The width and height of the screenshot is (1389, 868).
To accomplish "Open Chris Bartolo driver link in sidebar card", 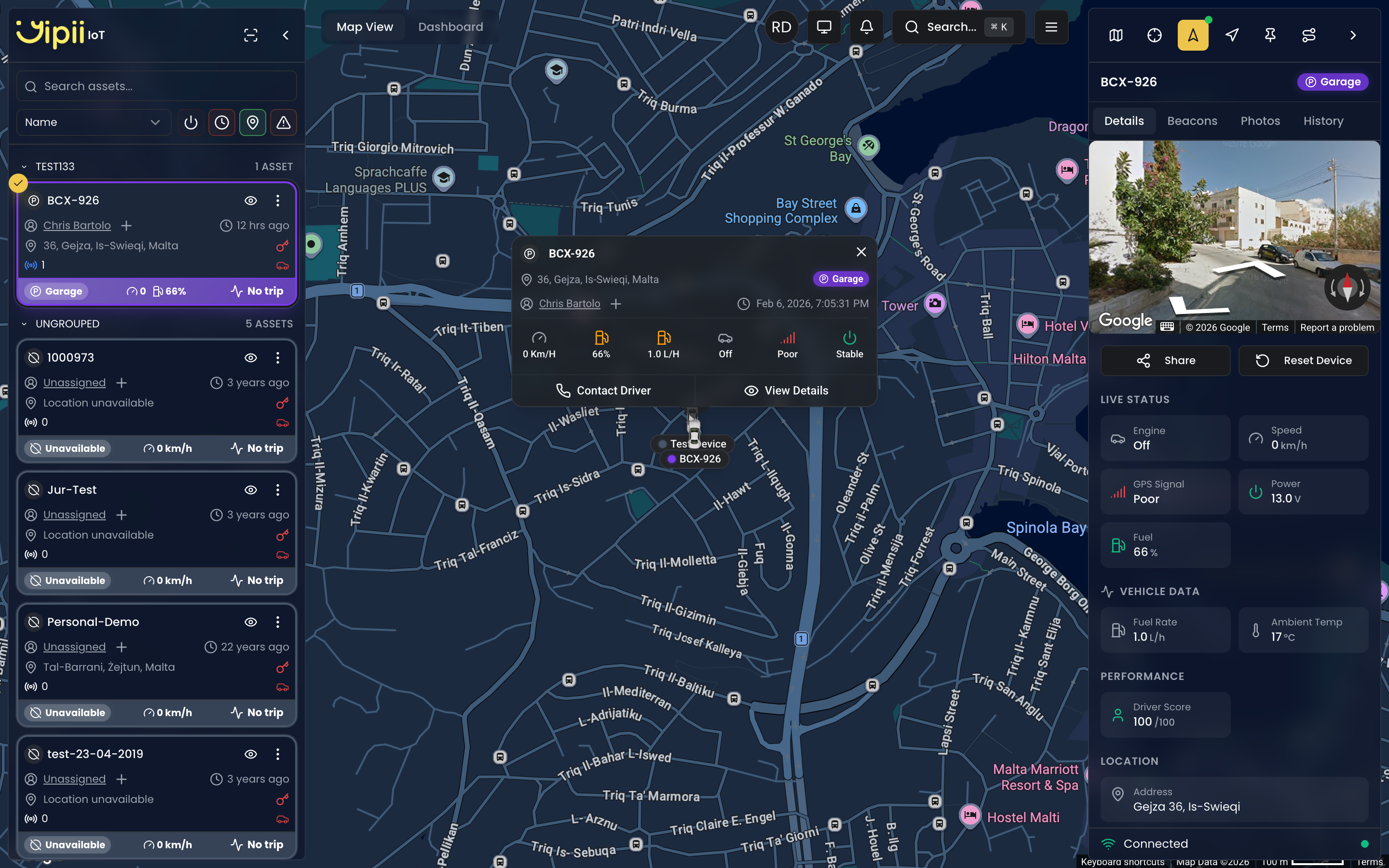I will click(77, 226).
